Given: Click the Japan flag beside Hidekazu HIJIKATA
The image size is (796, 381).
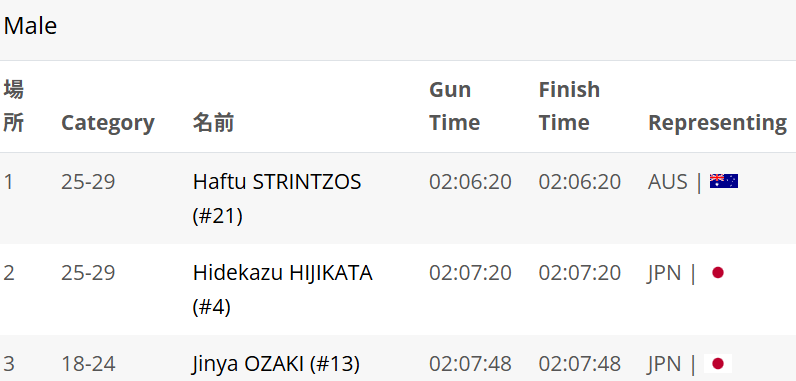Looking at the screenshot, I should coord(717,273).
